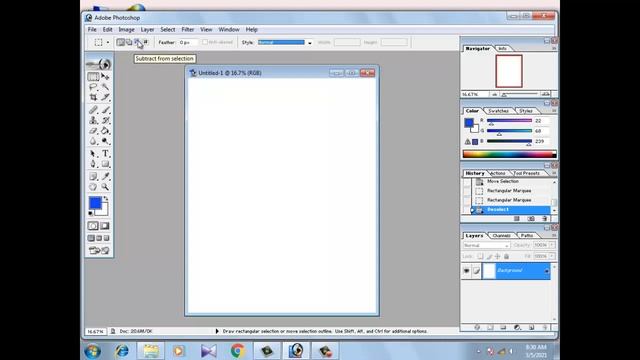Open the Style dropdown in options bar
Image resolution: width=640 pixels, height=360 pixels.
tap(310, 42)
